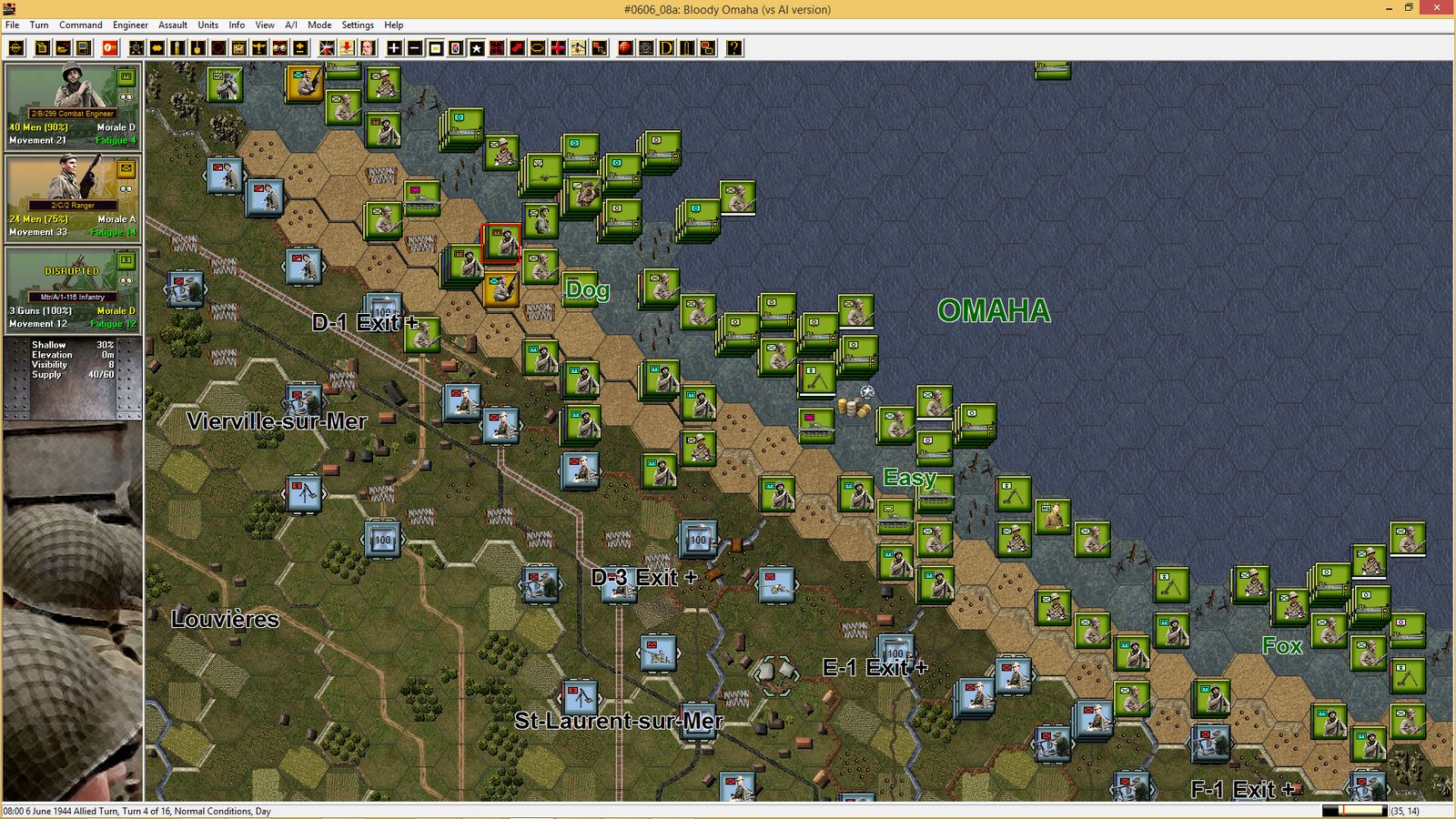Open the Assault menu
Image resolution: width=1456 pixels, height=819 pixels.
tap(173, 25)
